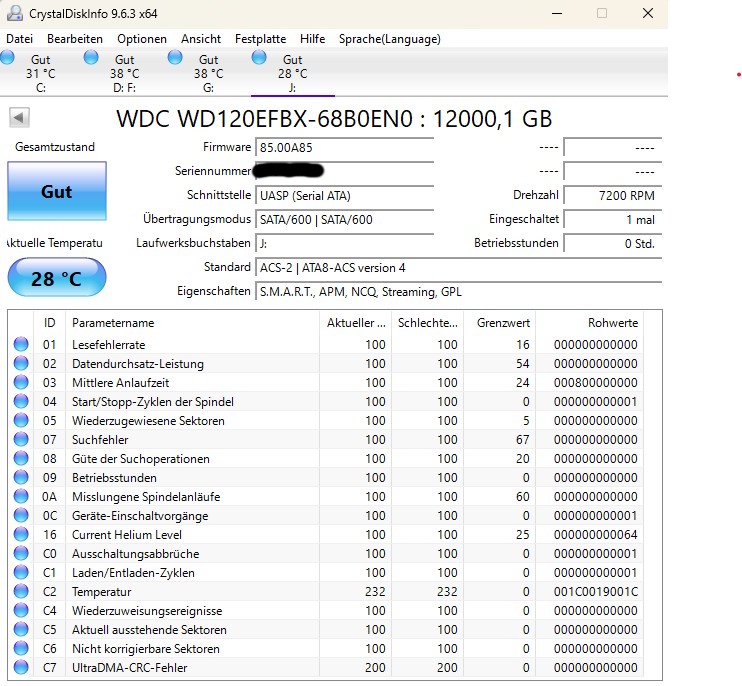Click the Drehzahl value 7200 RPM

[613, 195]
